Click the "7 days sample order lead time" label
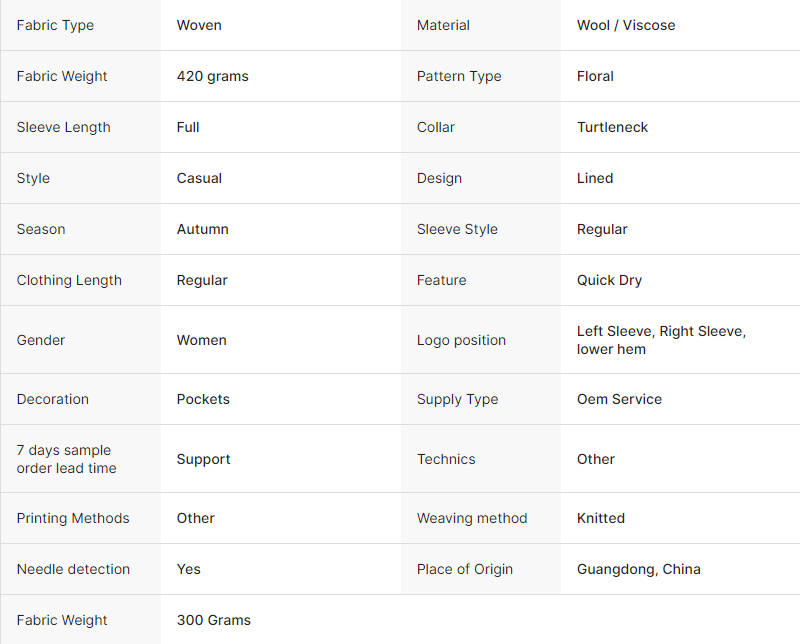Viewport: 800px width, 644px height. [x=66, y=459]
